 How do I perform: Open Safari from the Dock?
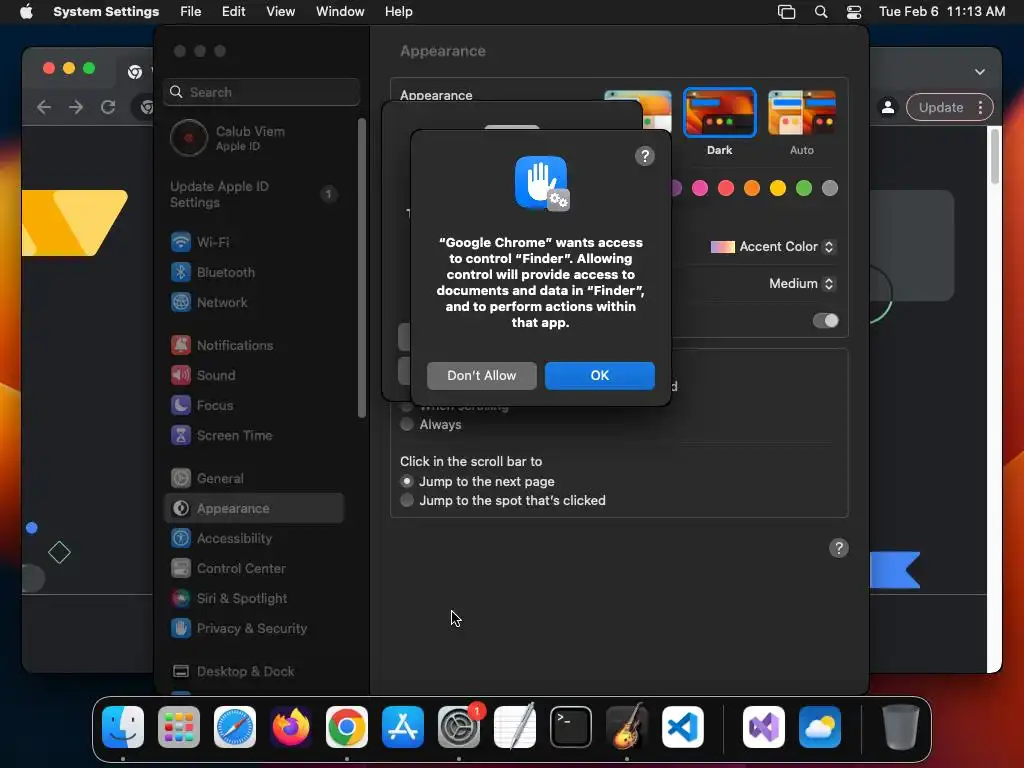pyautogui.click(x=235, y=727)
